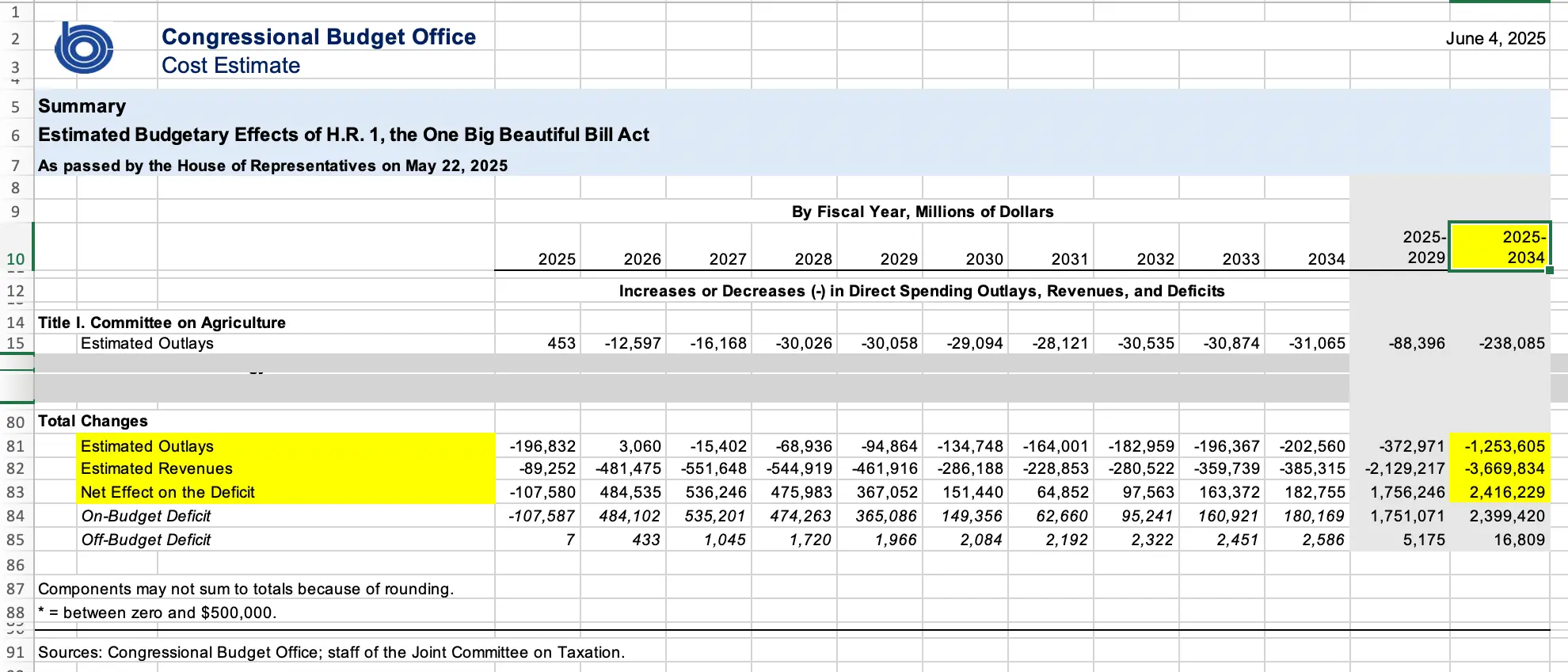Click 'Title I. Committee on Agriculture' cell
This screenshot has height=672, width=1568.
162,323
